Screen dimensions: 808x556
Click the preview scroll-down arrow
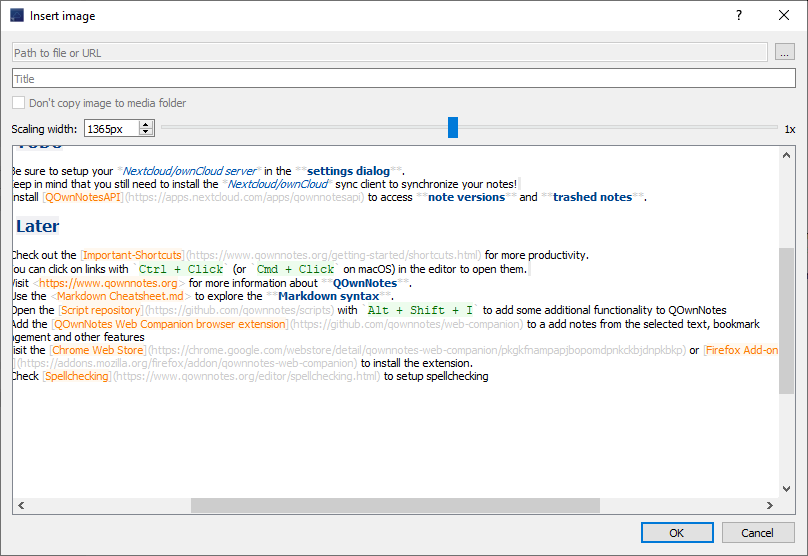(786, 488)
